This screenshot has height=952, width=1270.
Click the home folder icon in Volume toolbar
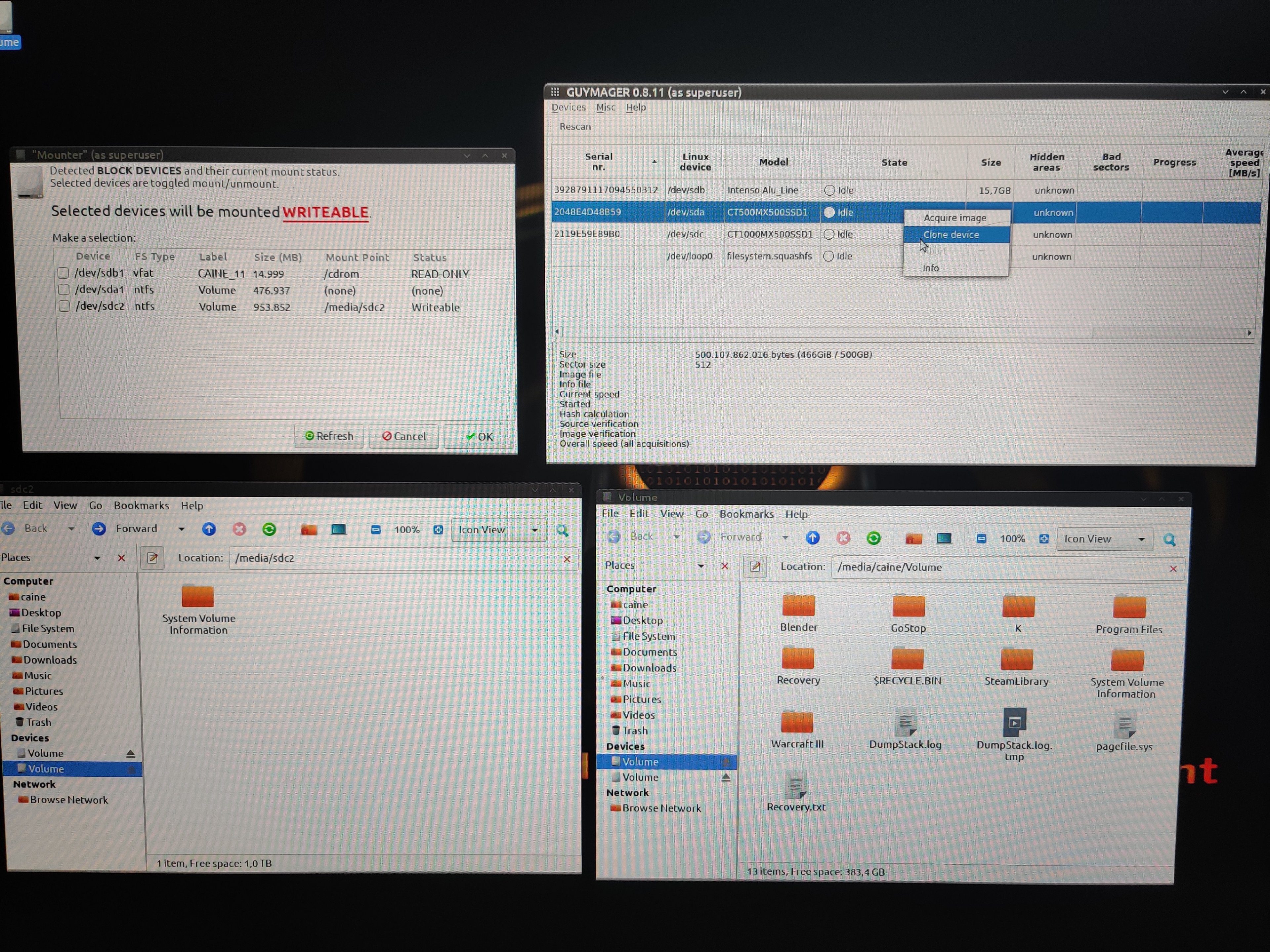tap(913, 538)
